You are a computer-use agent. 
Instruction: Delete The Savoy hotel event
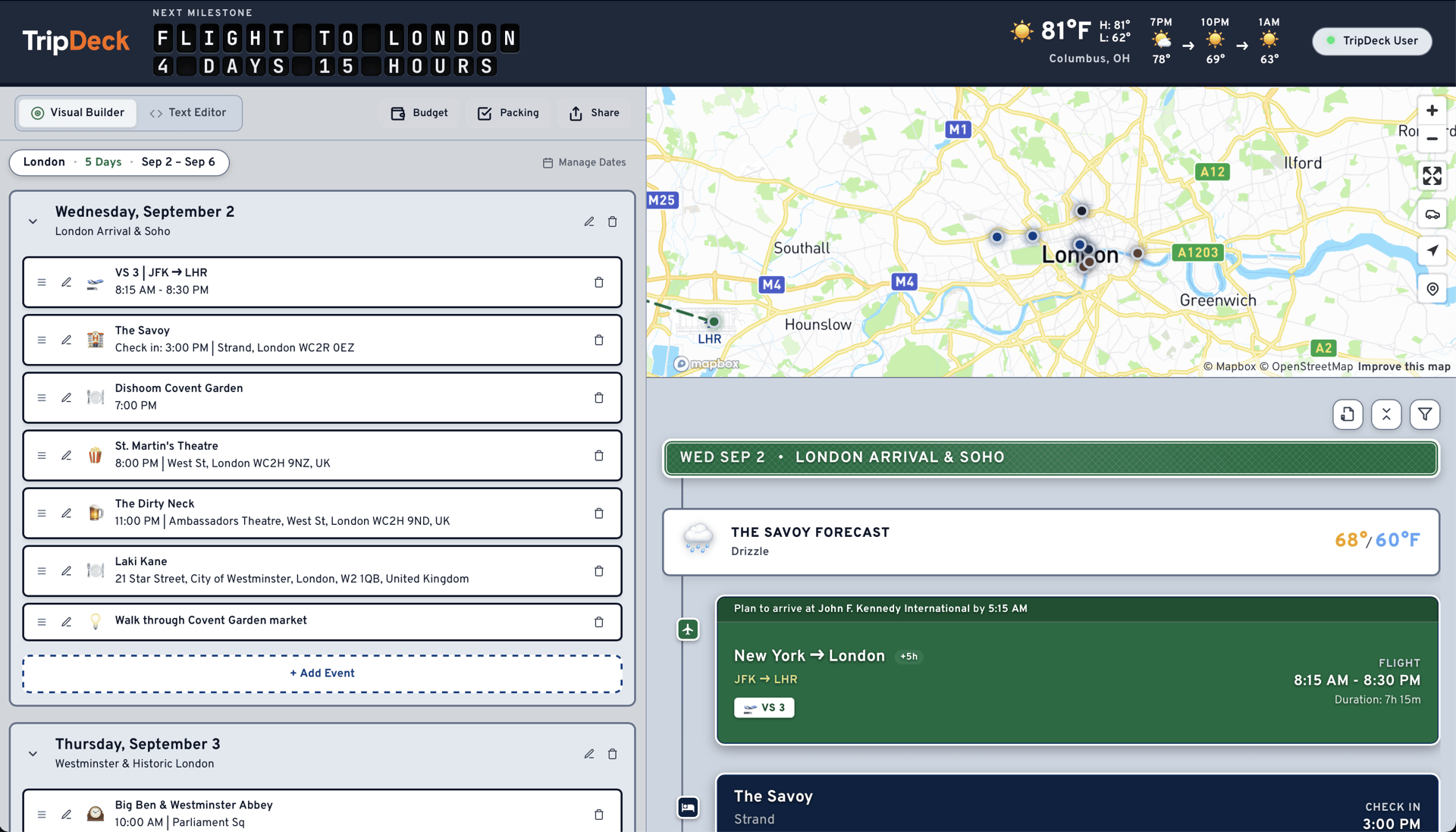tap(599, 340)
